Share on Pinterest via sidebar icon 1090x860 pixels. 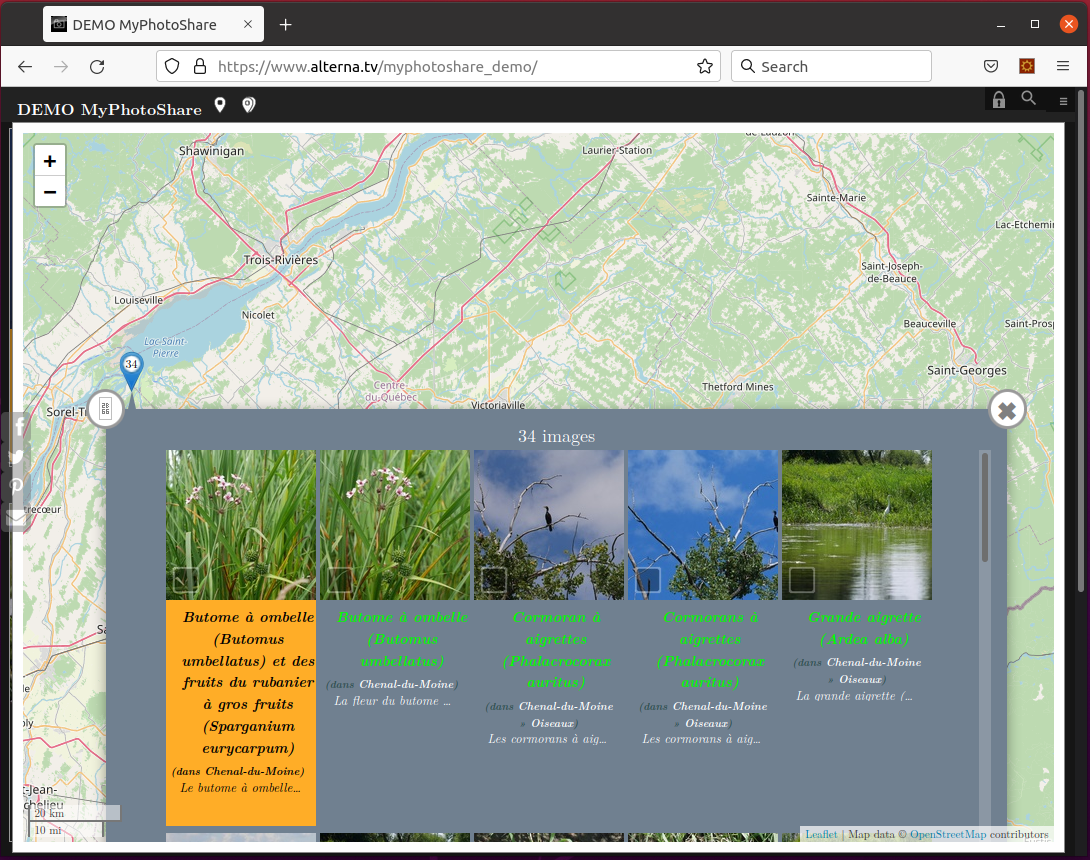pos(17,486)
